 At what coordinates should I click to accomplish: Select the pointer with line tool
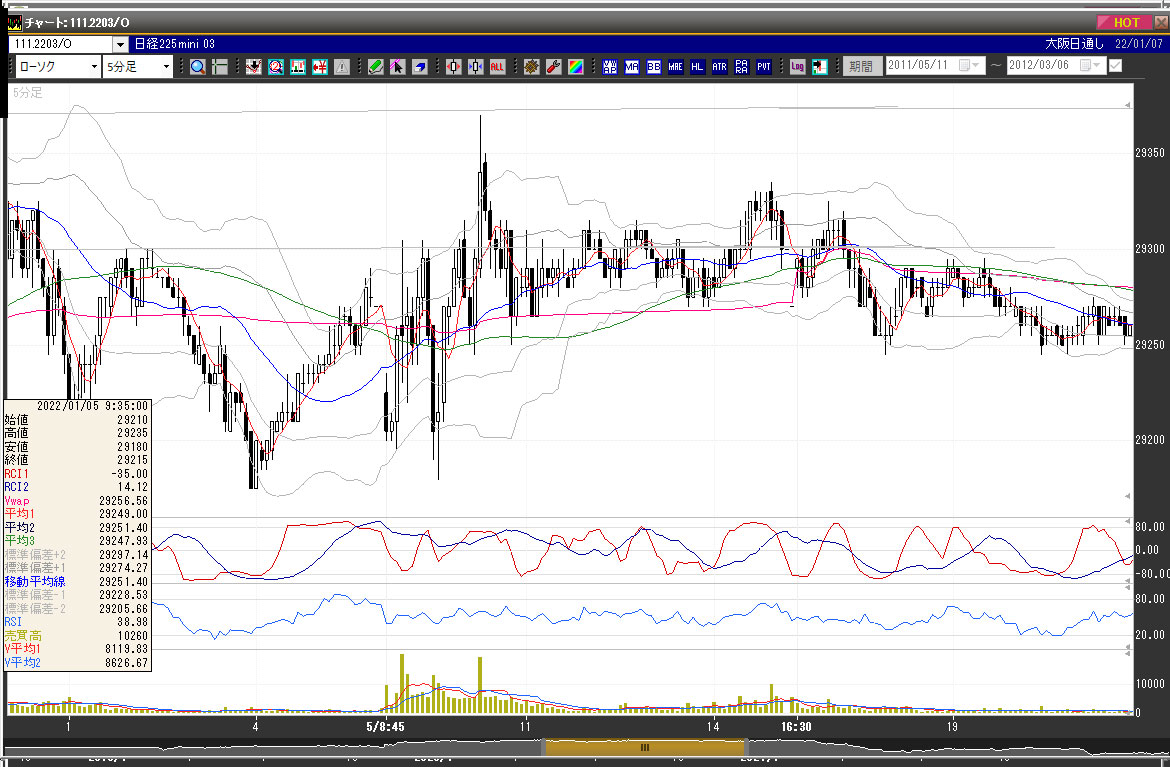(398, 67)
